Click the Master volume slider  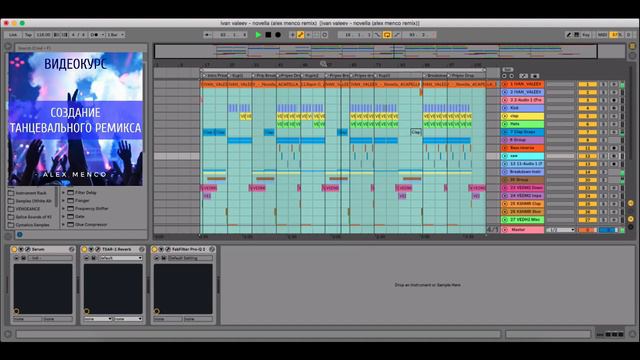587,230
